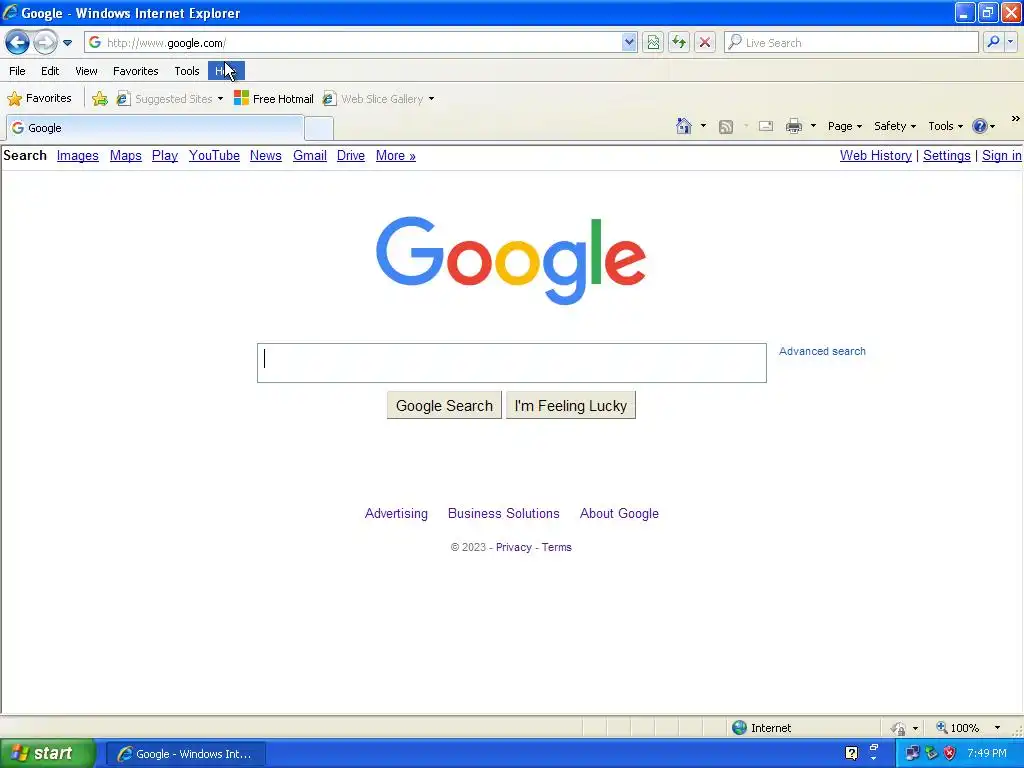Viewport: 1024px width, 768px height.
Task: Click the I'm Feeling Lucky button
Action: coord(571,406)
